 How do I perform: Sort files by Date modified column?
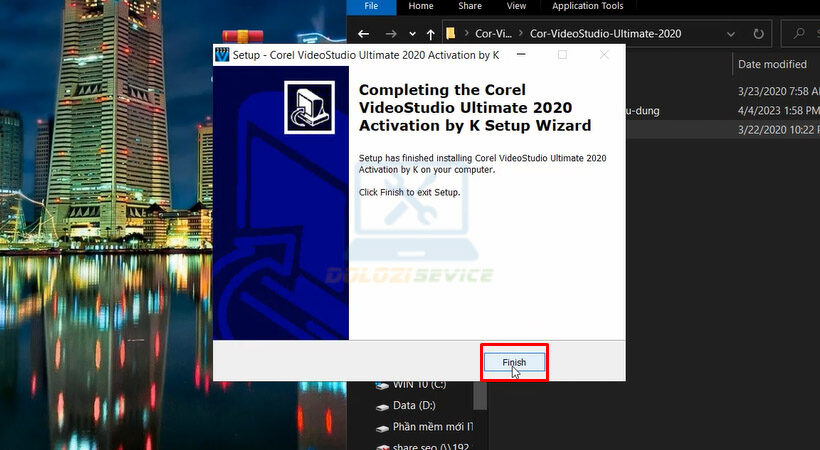click(772, 64)
